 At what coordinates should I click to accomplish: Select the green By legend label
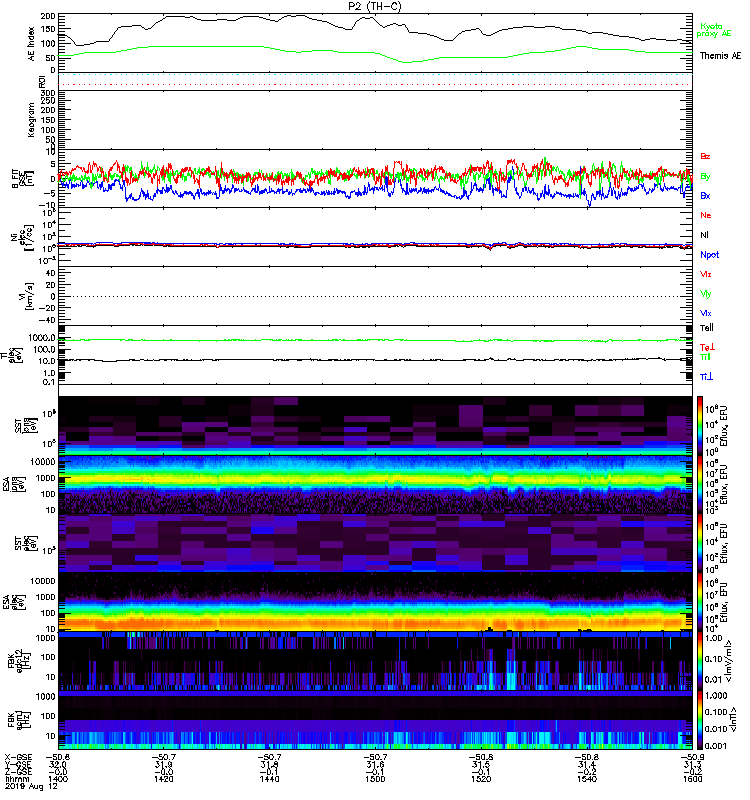(705, 176)
